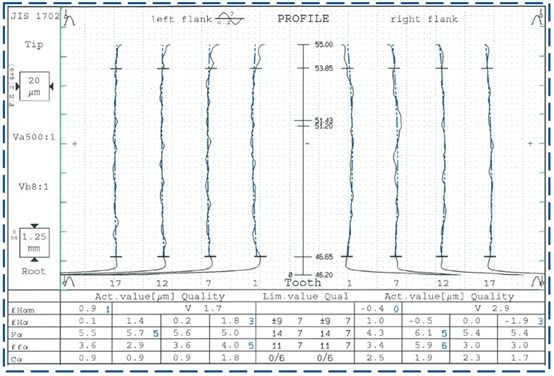This screenshot has height=376, width=554.
Task: Select the V 2.9 cell in fHαm row
Action: tap(493, 309)
